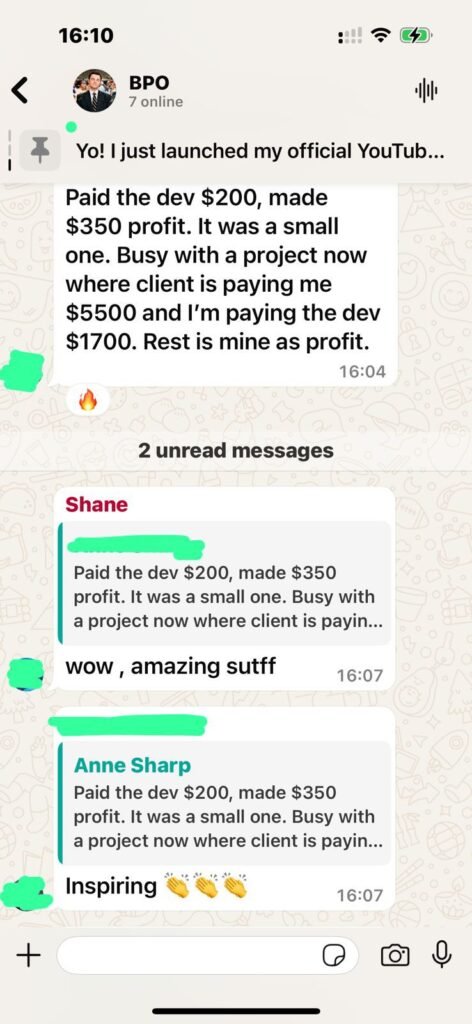This screenshot has height=1024, width=472.
Task: Start a voice chat via the waveform icon
Action: (426, 91)
